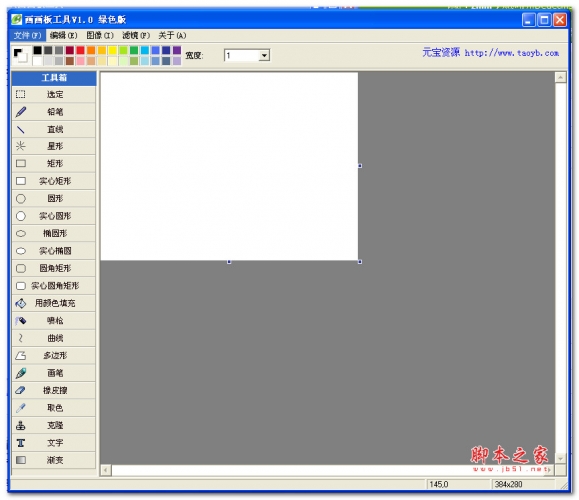Image resolution: width=579 pixels, height=500 pixels.
Task: Choose the 曲线 curve tool
Action: click(x=54, y=338)
